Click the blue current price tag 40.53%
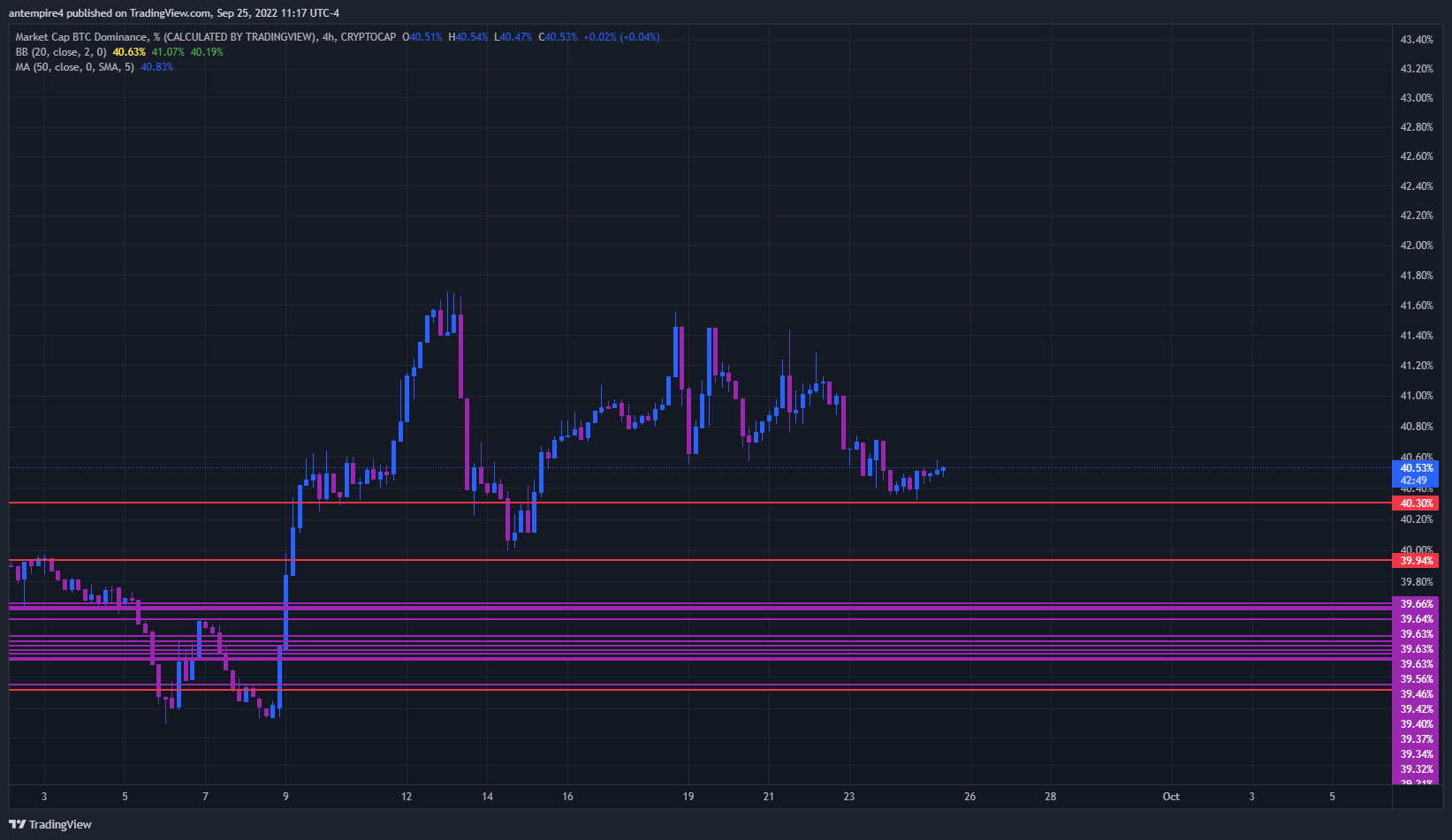This screenshot has height=840, width=1452. (1416, 468)
